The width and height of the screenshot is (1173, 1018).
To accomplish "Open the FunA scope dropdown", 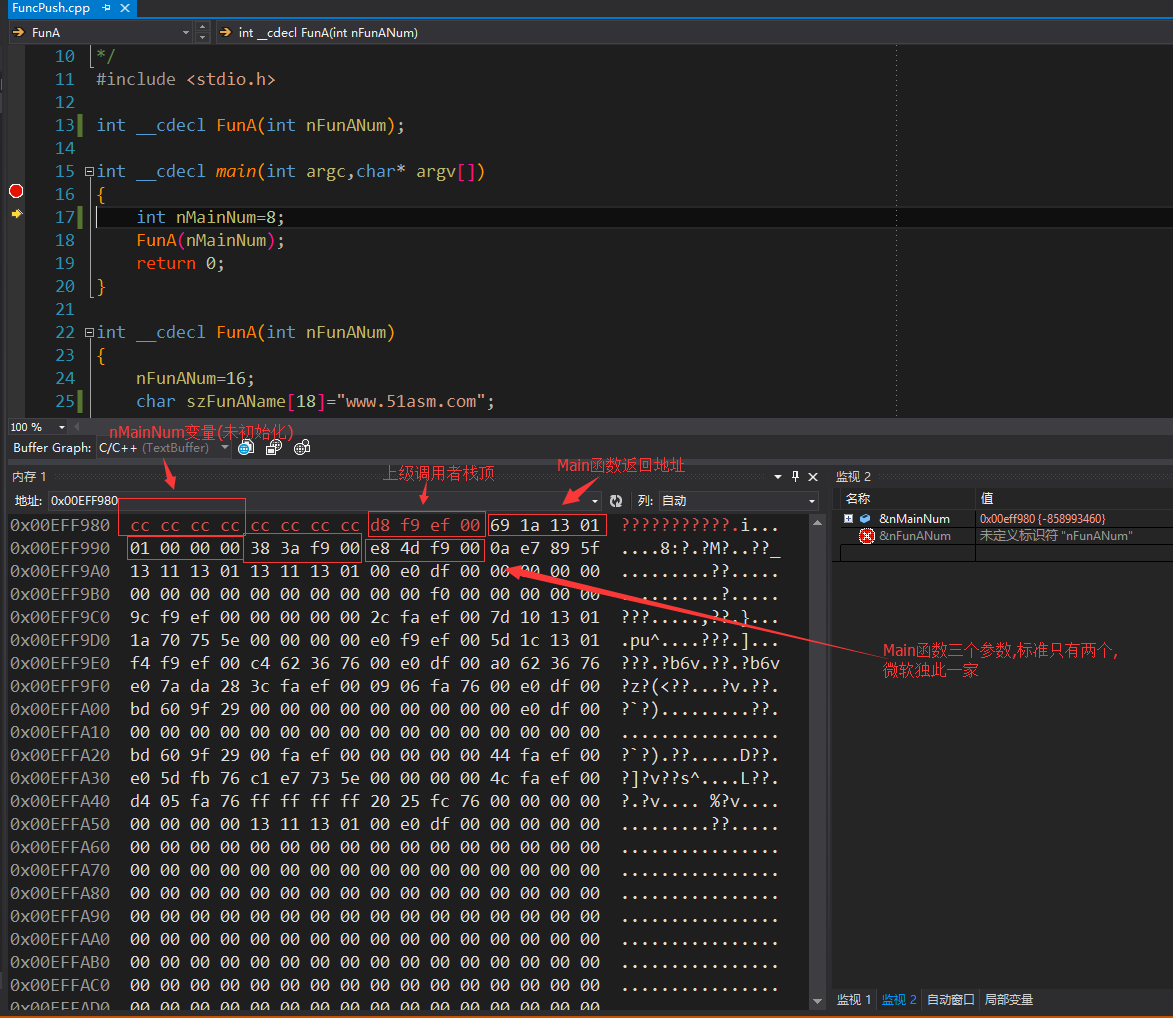I will 186,32.
